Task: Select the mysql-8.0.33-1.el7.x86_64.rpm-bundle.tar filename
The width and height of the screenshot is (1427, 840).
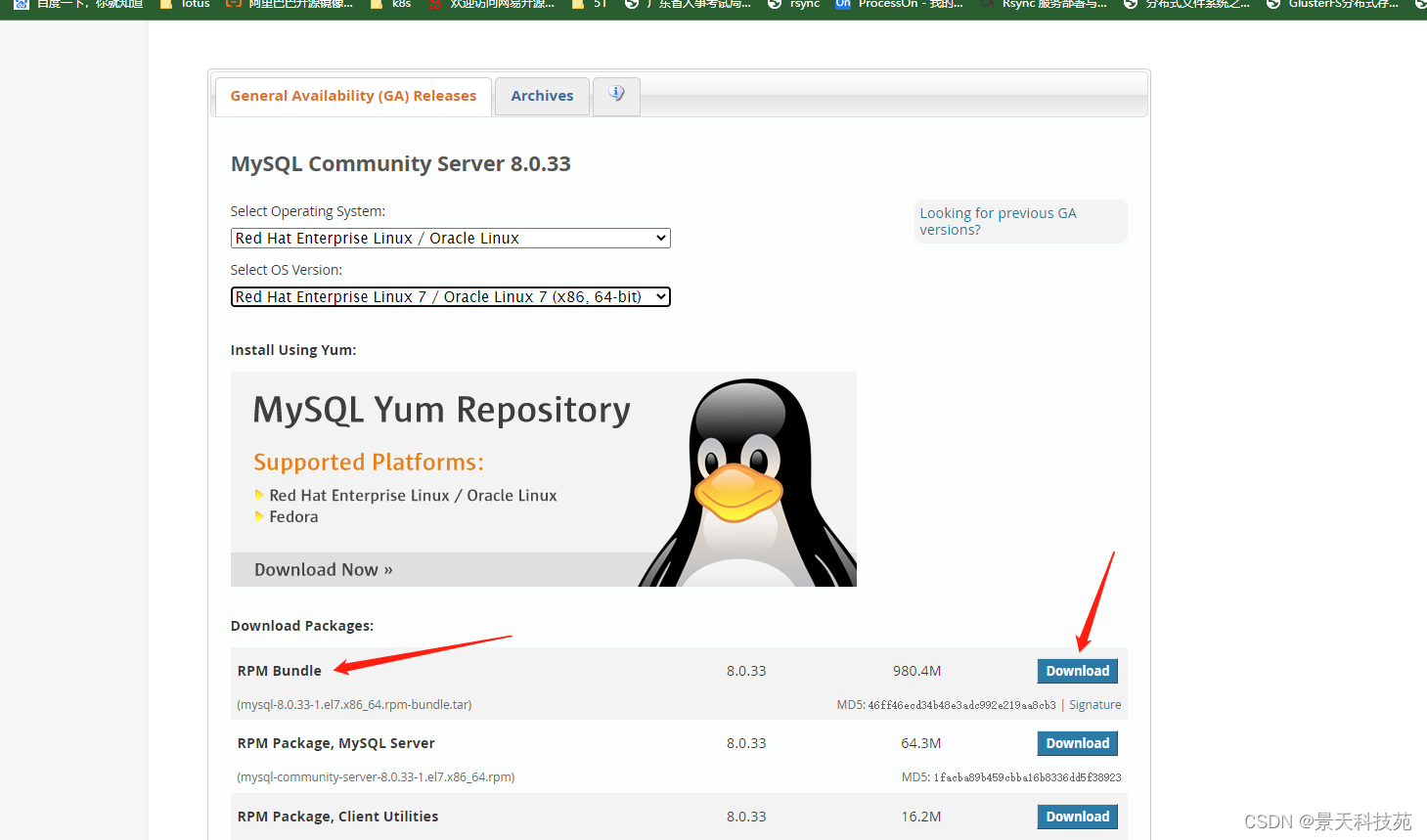Action: [x=354, y=705]
